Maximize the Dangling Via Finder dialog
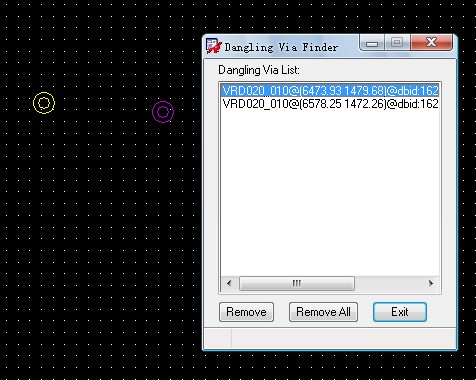 click(x=397, y=43)
